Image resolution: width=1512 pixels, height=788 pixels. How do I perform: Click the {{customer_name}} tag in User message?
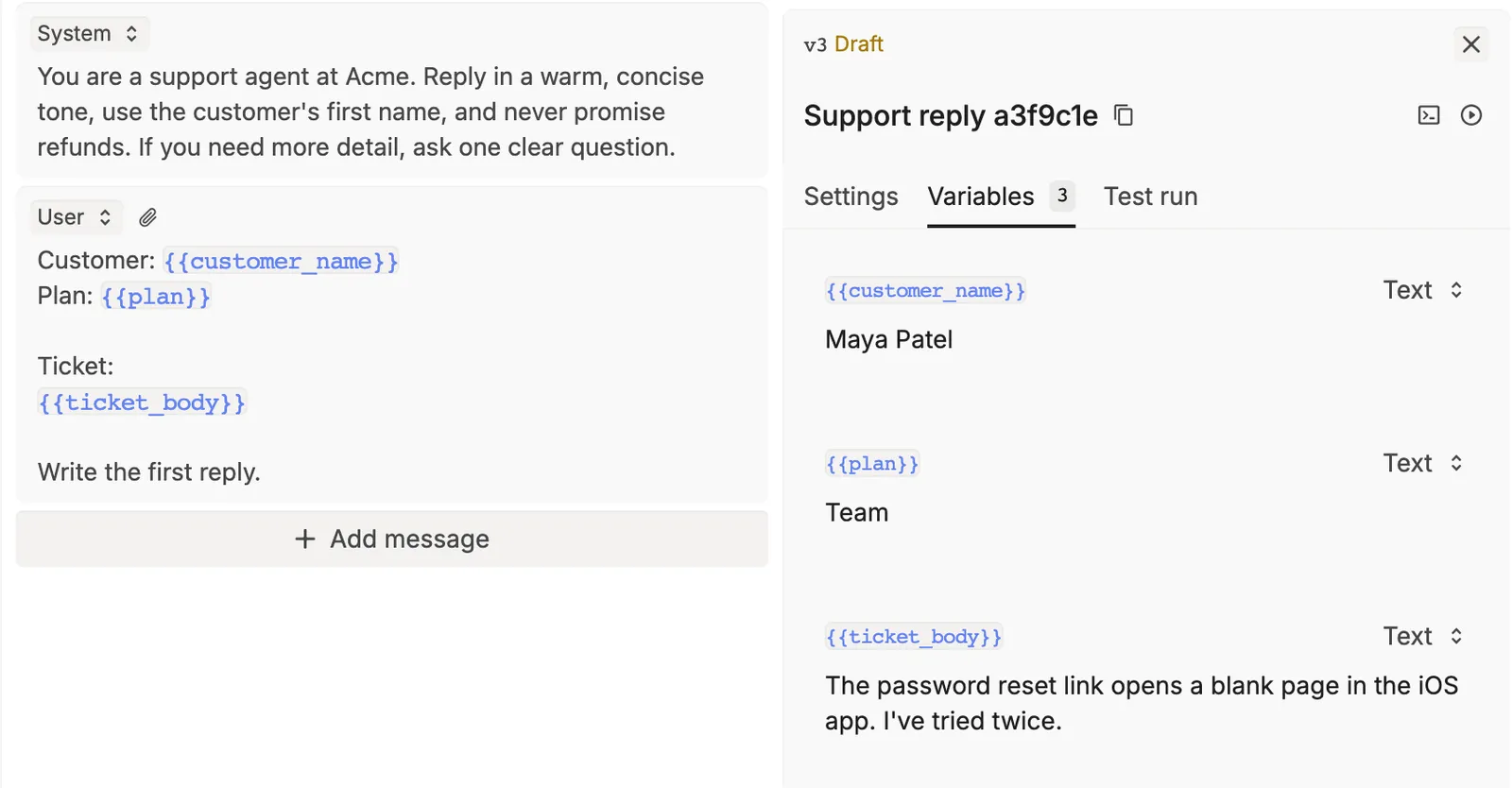coord(281,261)
